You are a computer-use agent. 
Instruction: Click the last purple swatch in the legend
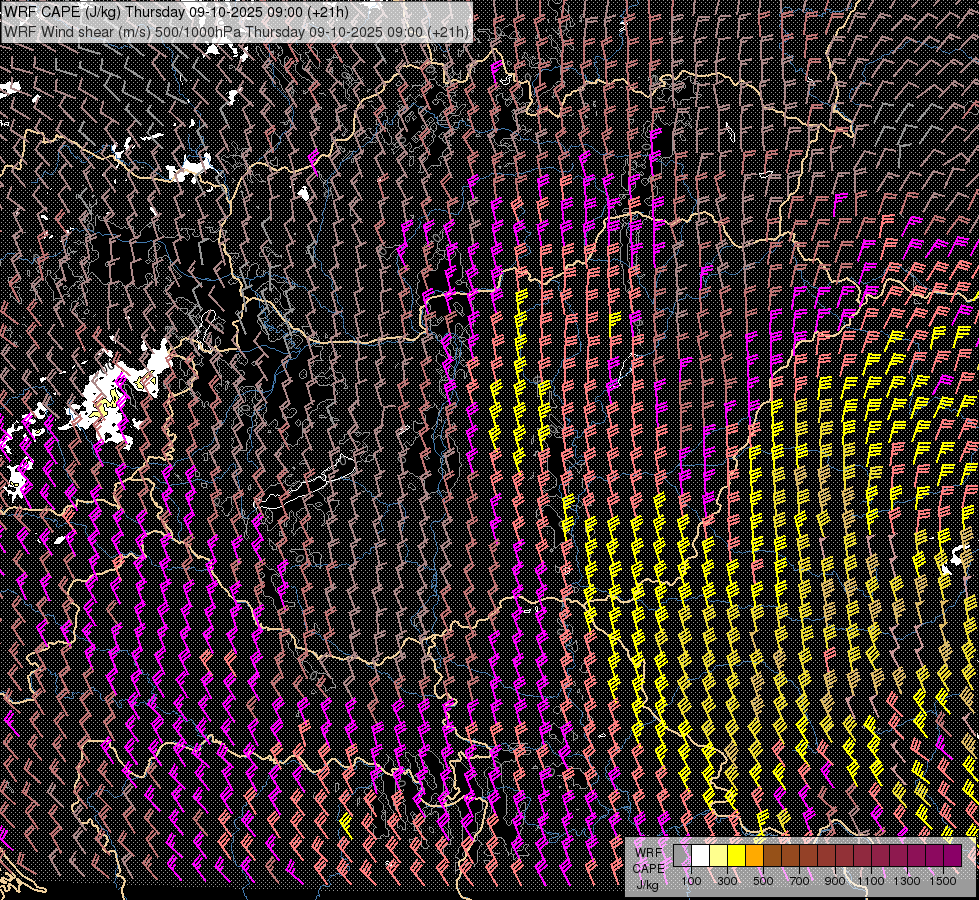coord(952,856)
